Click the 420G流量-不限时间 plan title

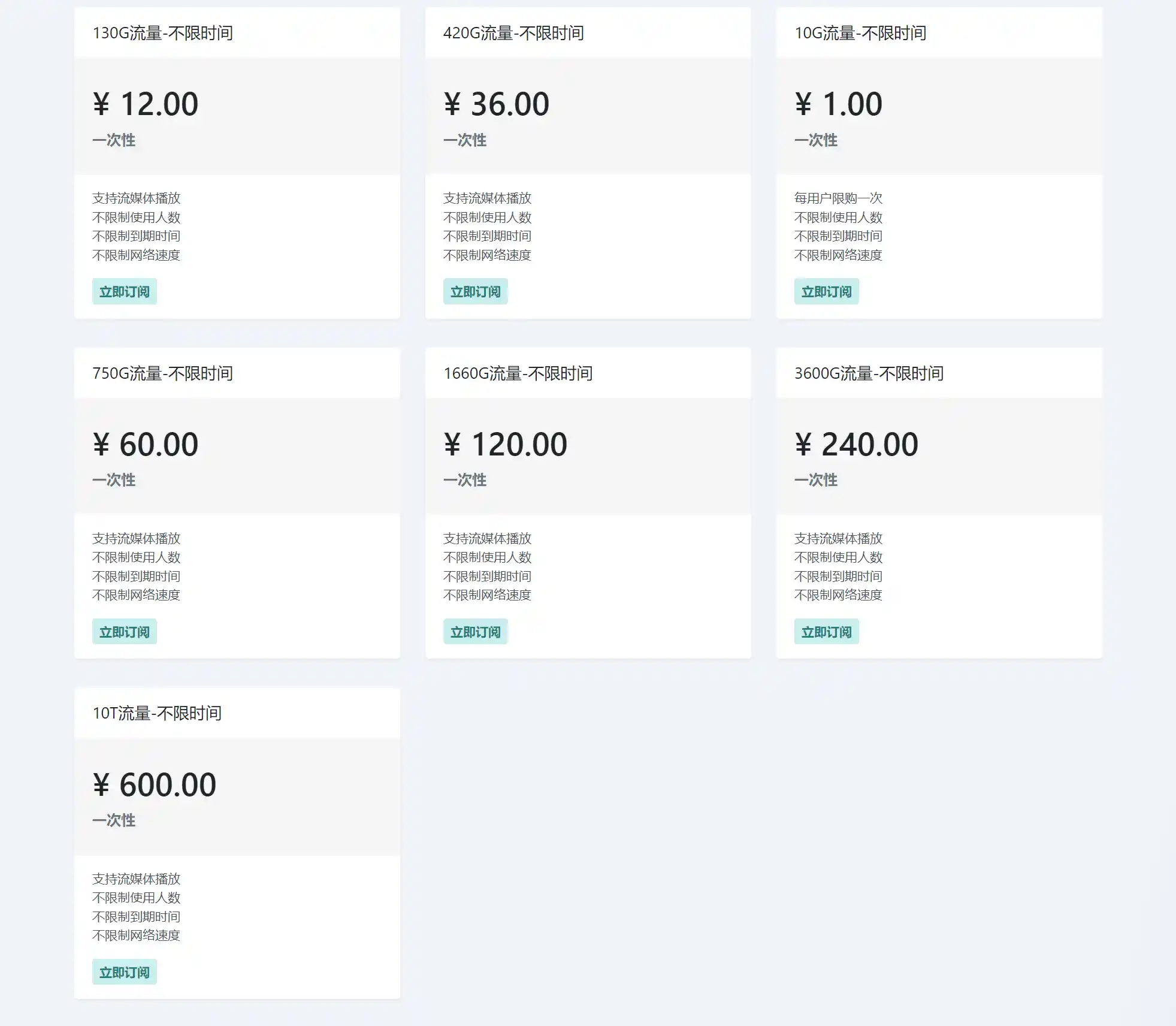513,33
